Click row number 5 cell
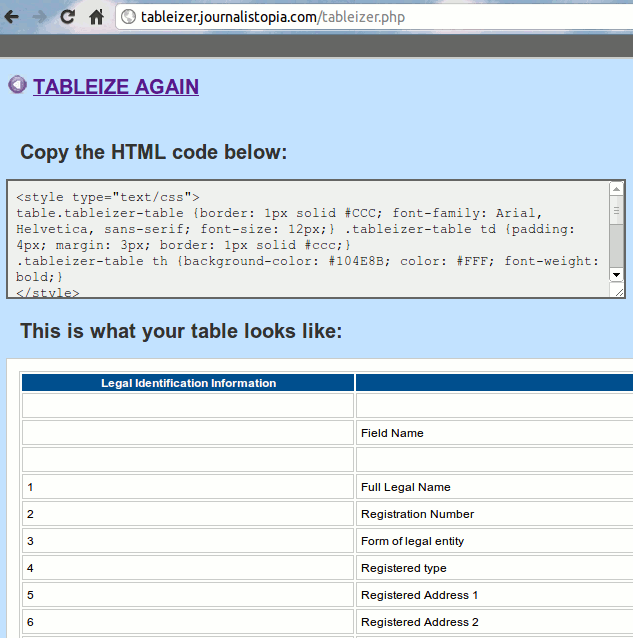Screen dimensions: 633x638 pyautogui.click(x=188, y=595)
